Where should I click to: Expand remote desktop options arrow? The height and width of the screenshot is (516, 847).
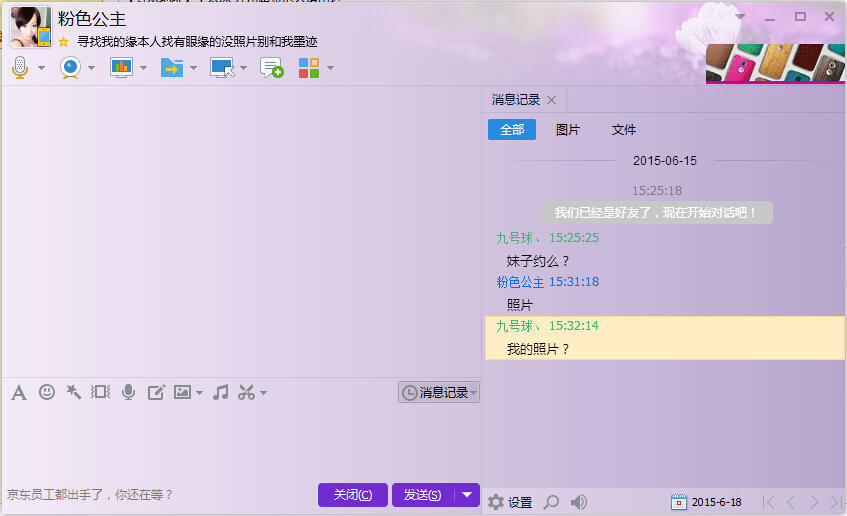click(244, 68)
